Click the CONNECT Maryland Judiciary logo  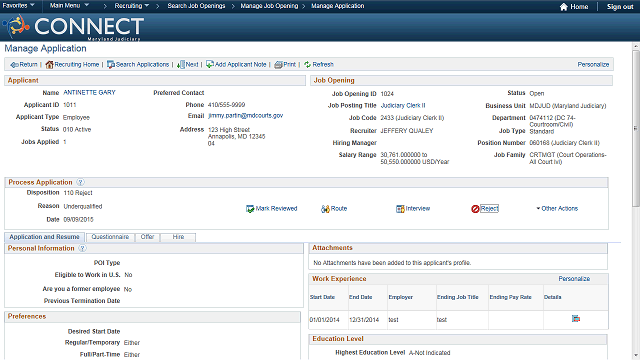click(x=73, y=27)
